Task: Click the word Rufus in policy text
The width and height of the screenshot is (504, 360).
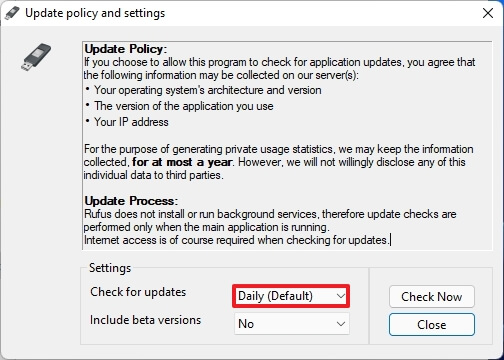Action: pyautogui.click(x=98, y=214)
